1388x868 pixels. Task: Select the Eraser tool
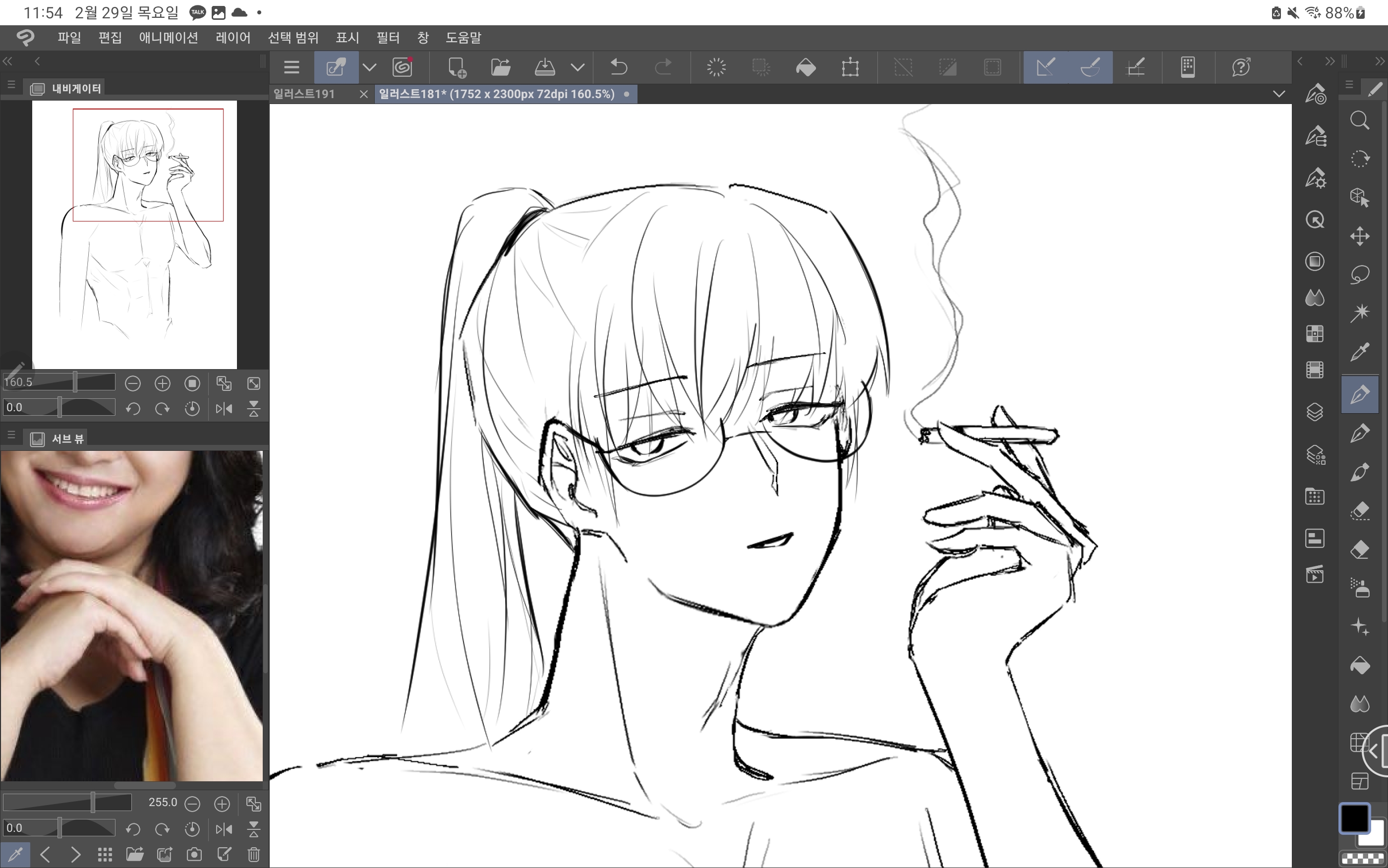tap(1359, 549)
